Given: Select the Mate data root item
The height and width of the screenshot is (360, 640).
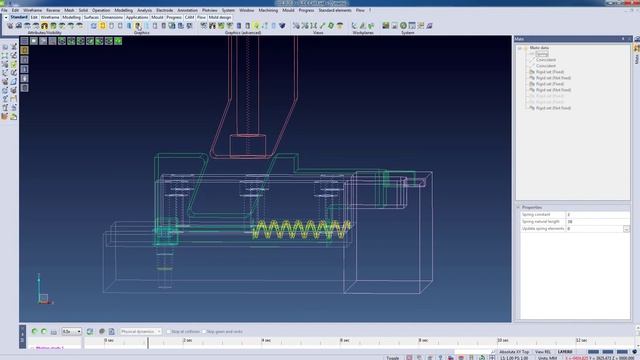Looking at the screenshot, I should tap(539, 48).
